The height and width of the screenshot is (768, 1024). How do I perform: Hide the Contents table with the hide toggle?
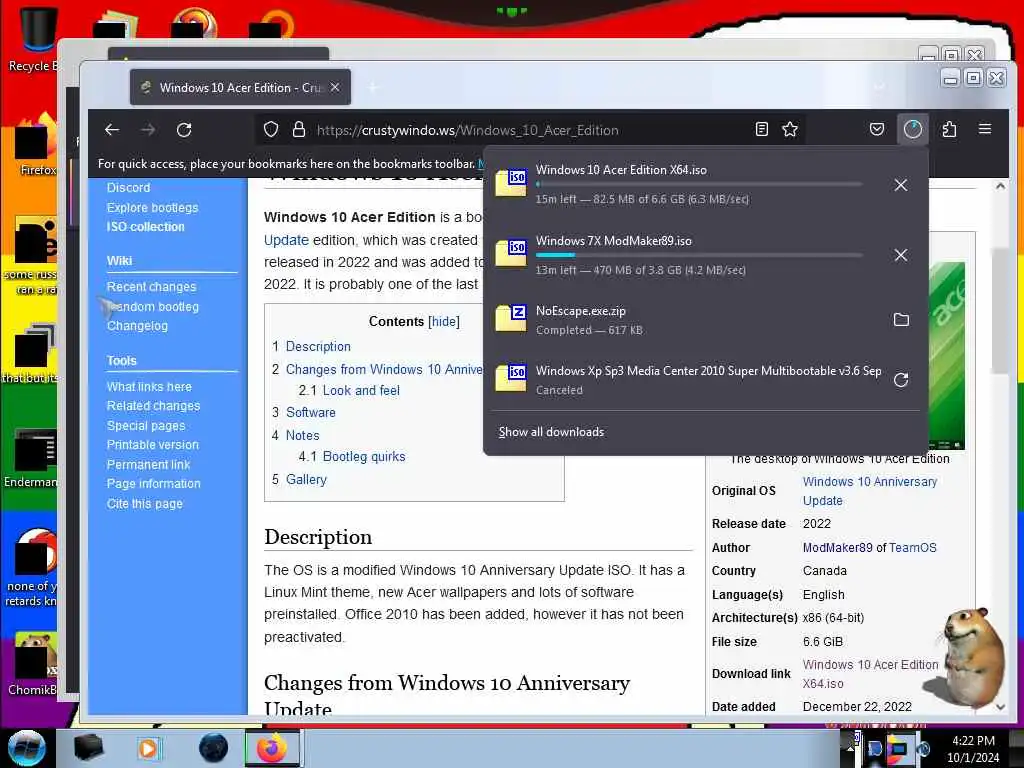pyautogui.click(x=444, y=321)
